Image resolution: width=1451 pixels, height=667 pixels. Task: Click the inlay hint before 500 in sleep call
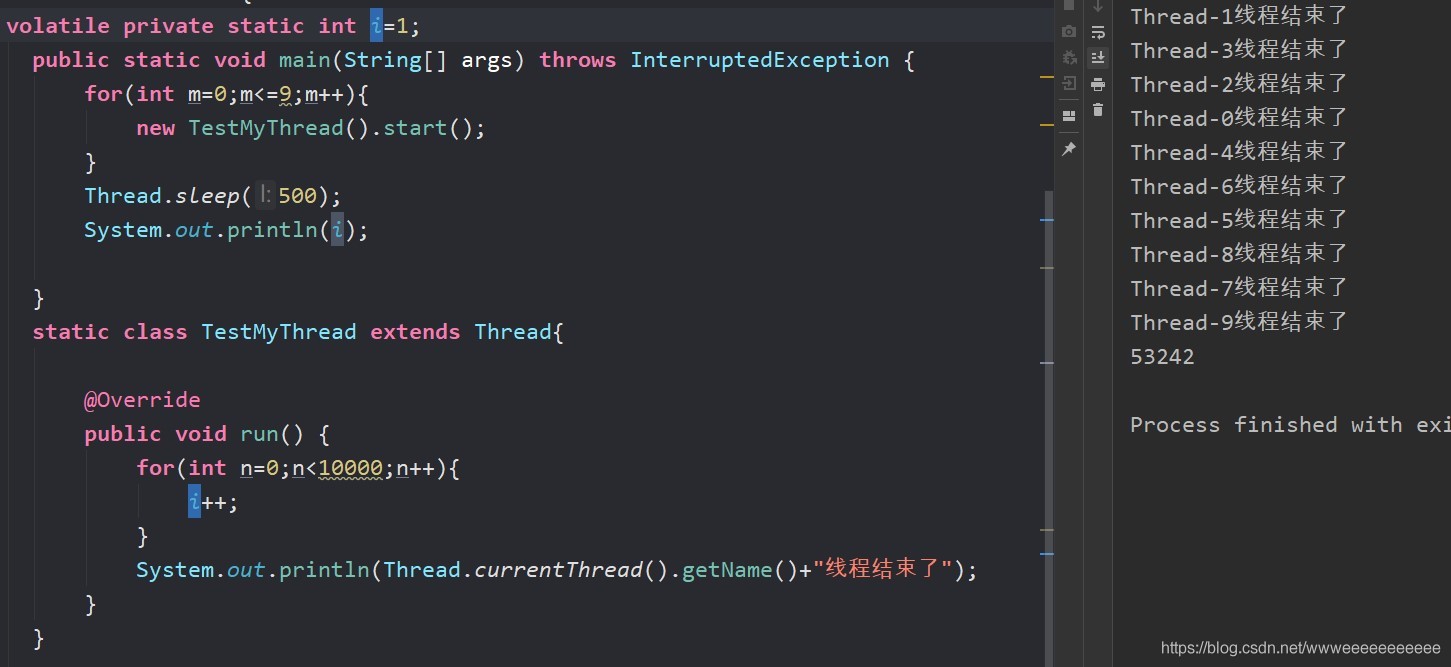(x=265, y=196)
